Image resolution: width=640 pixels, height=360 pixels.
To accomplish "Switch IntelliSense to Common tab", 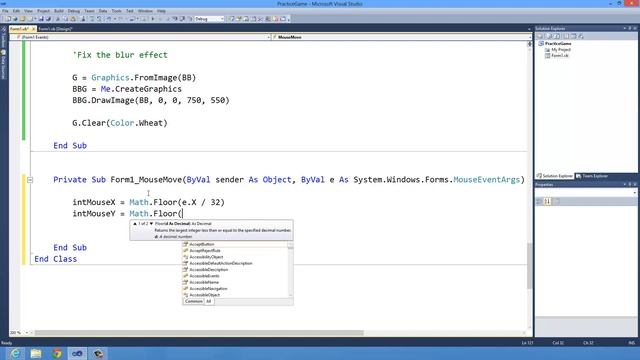I will [x=193, y=301].
